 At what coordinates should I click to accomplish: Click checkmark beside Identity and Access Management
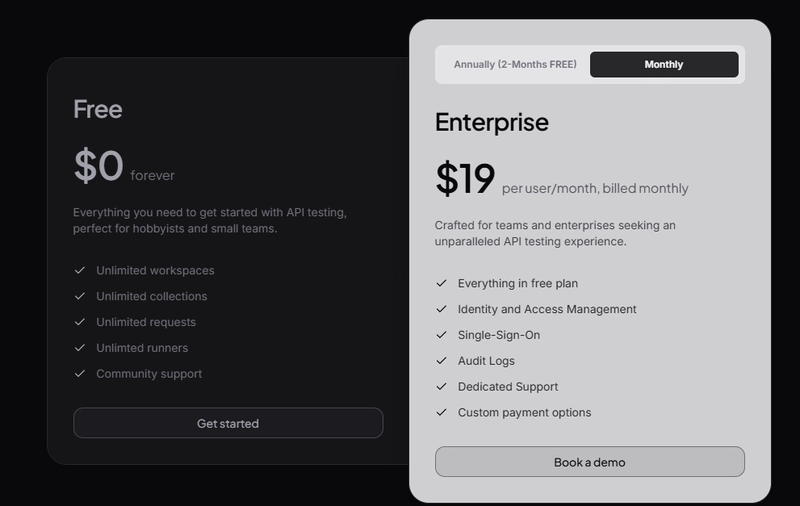(x=441, y=309)
